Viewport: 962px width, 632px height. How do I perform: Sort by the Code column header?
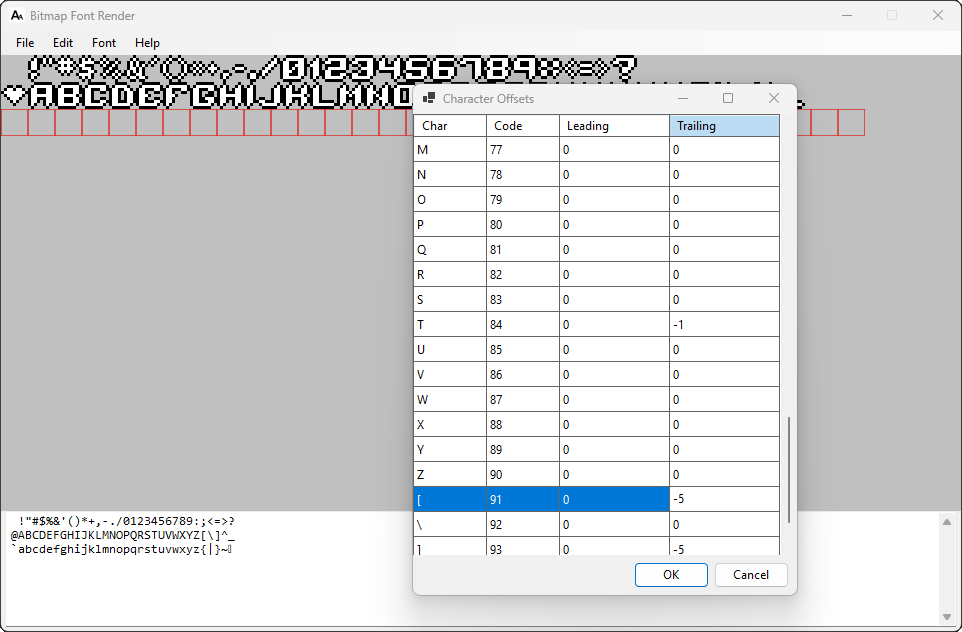[x=523, y=126]
